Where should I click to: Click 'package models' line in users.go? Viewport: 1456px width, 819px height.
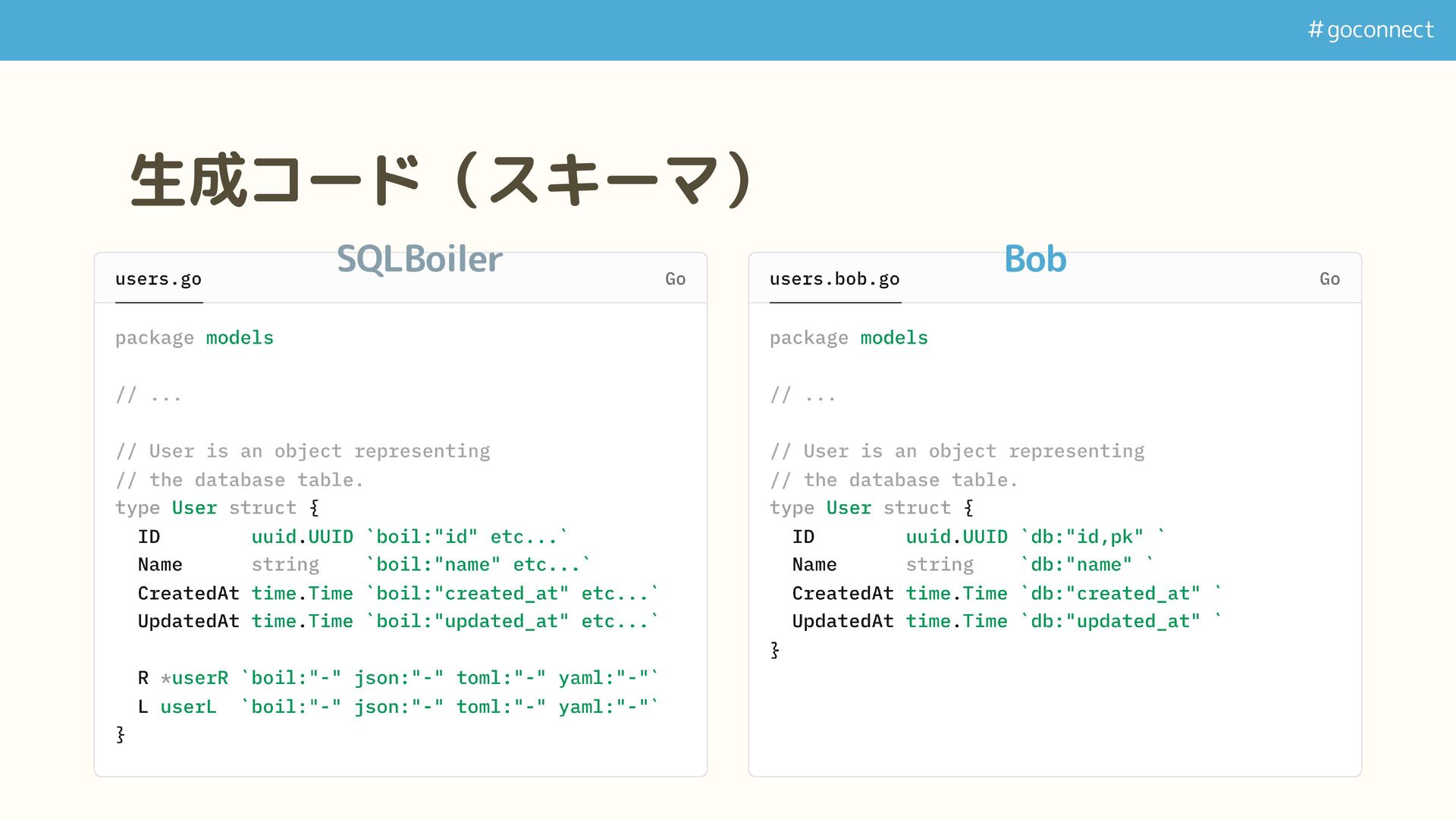click(x=194, y=338)
